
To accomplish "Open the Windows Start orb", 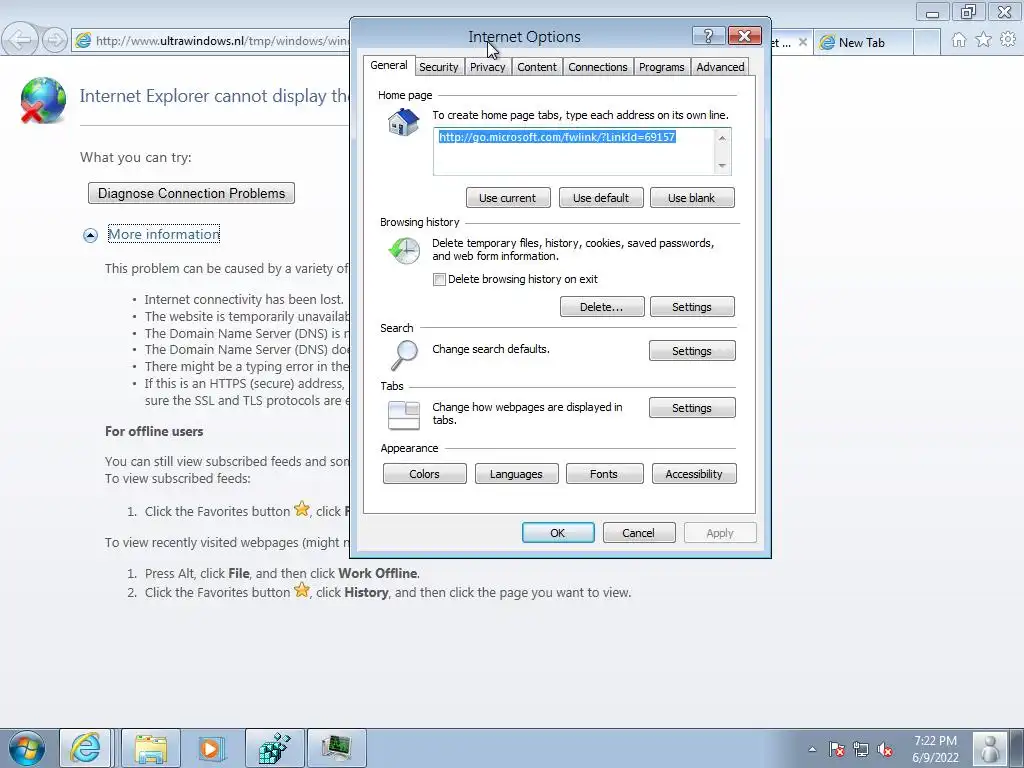I will pos(27,748).
